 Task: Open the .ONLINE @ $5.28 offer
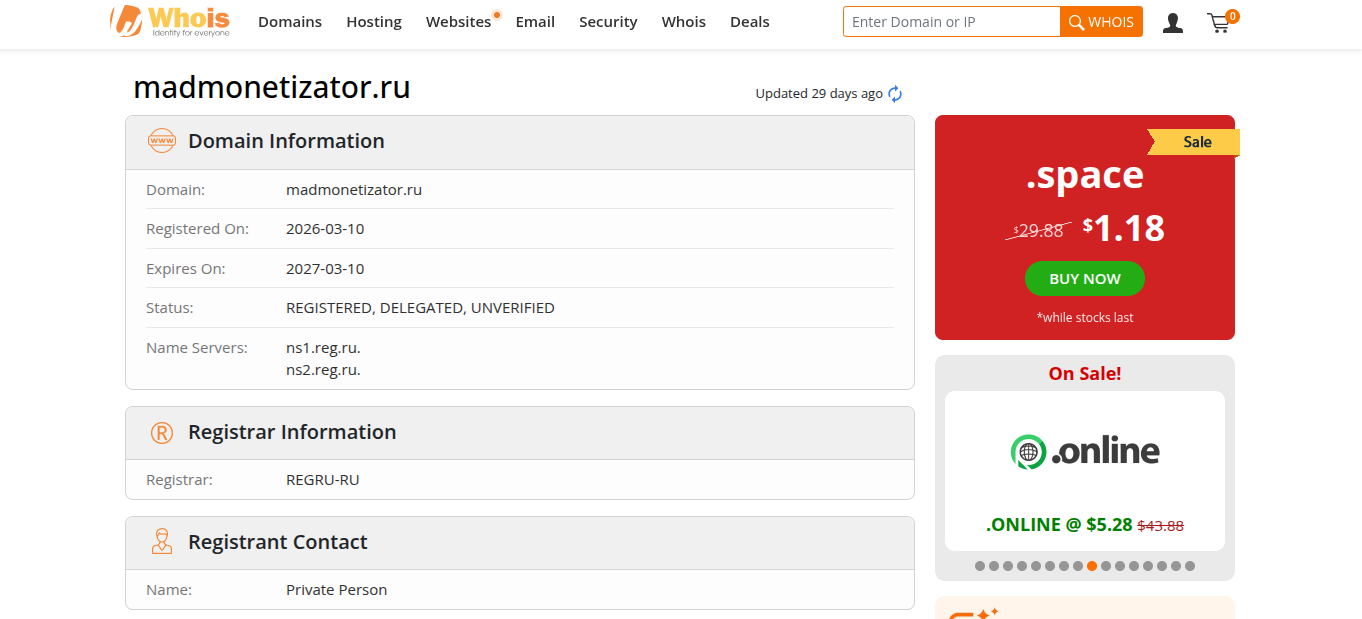[x=1058, y=525]
